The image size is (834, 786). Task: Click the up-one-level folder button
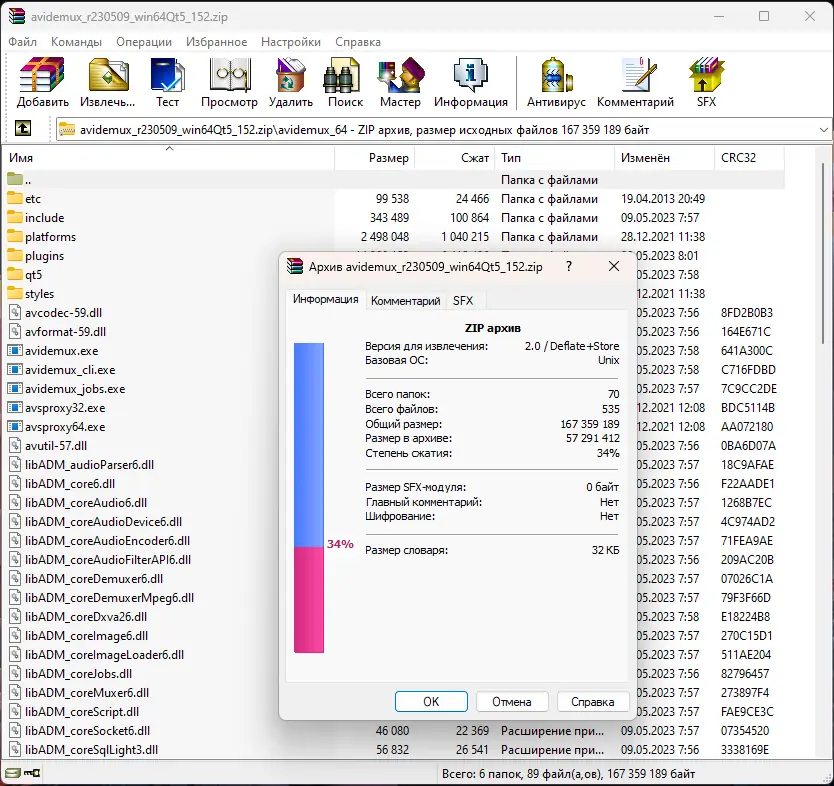pos(21,128)
